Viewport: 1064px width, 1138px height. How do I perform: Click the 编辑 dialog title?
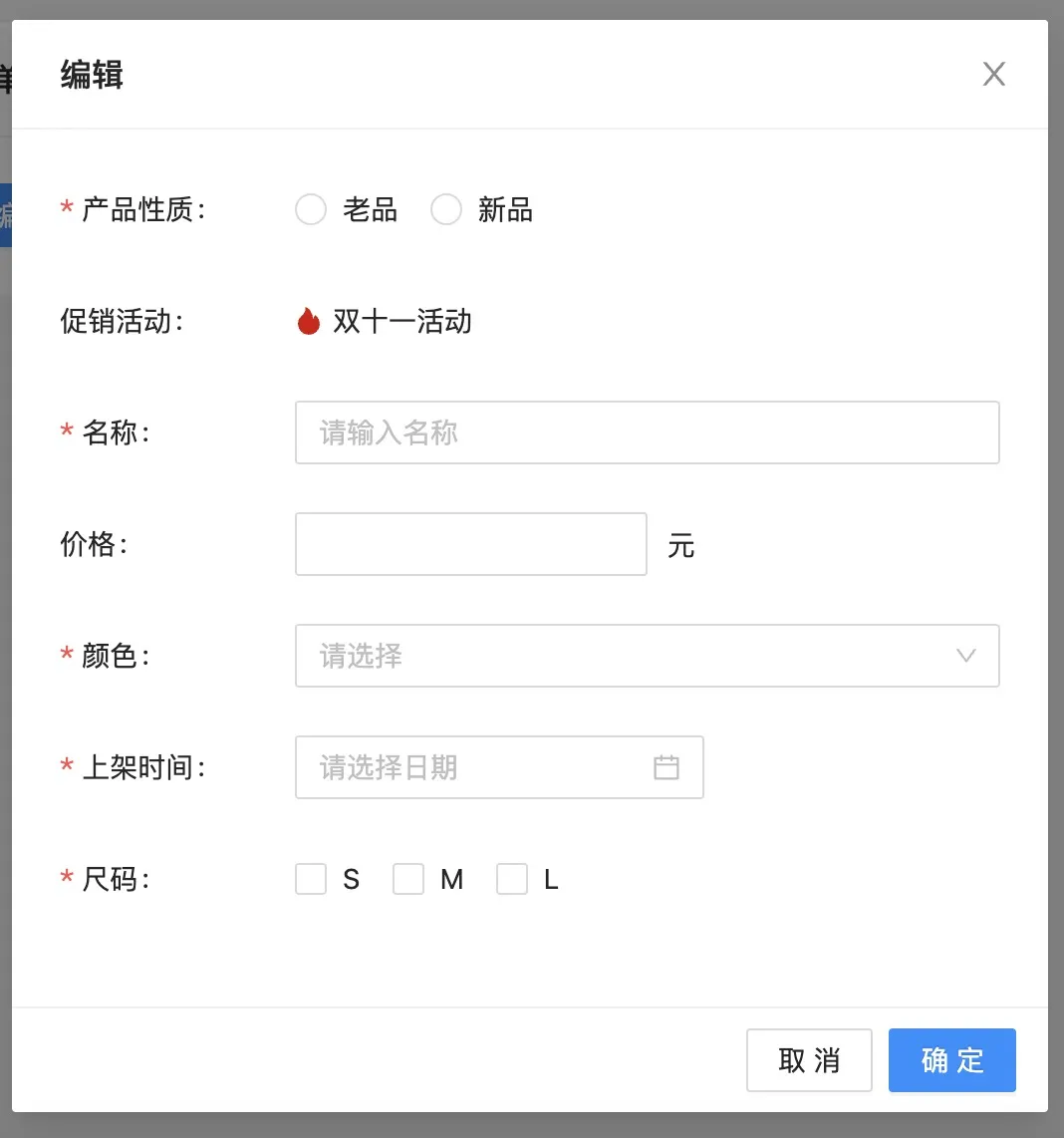[x=92, y=75]
